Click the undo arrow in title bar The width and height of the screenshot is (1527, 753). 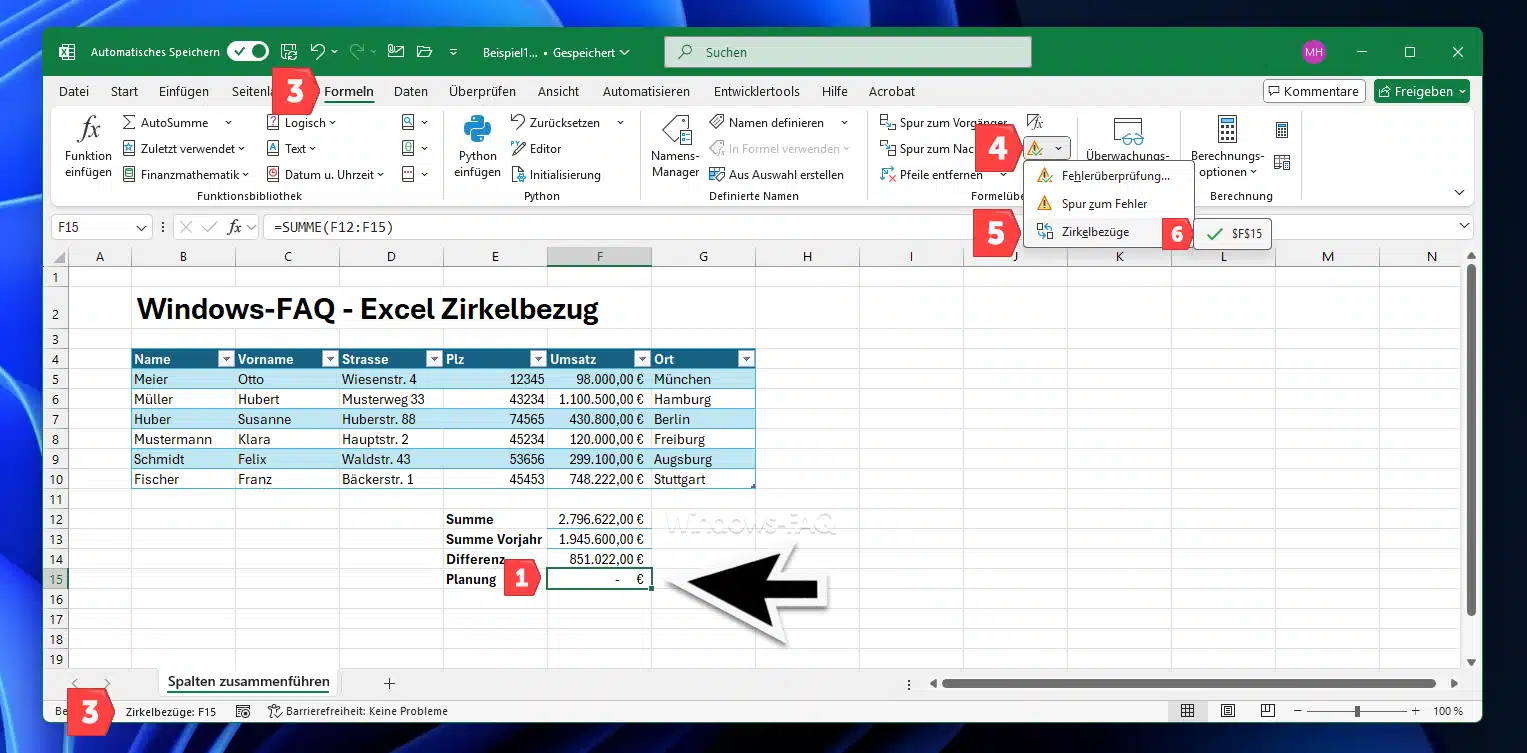317,52
